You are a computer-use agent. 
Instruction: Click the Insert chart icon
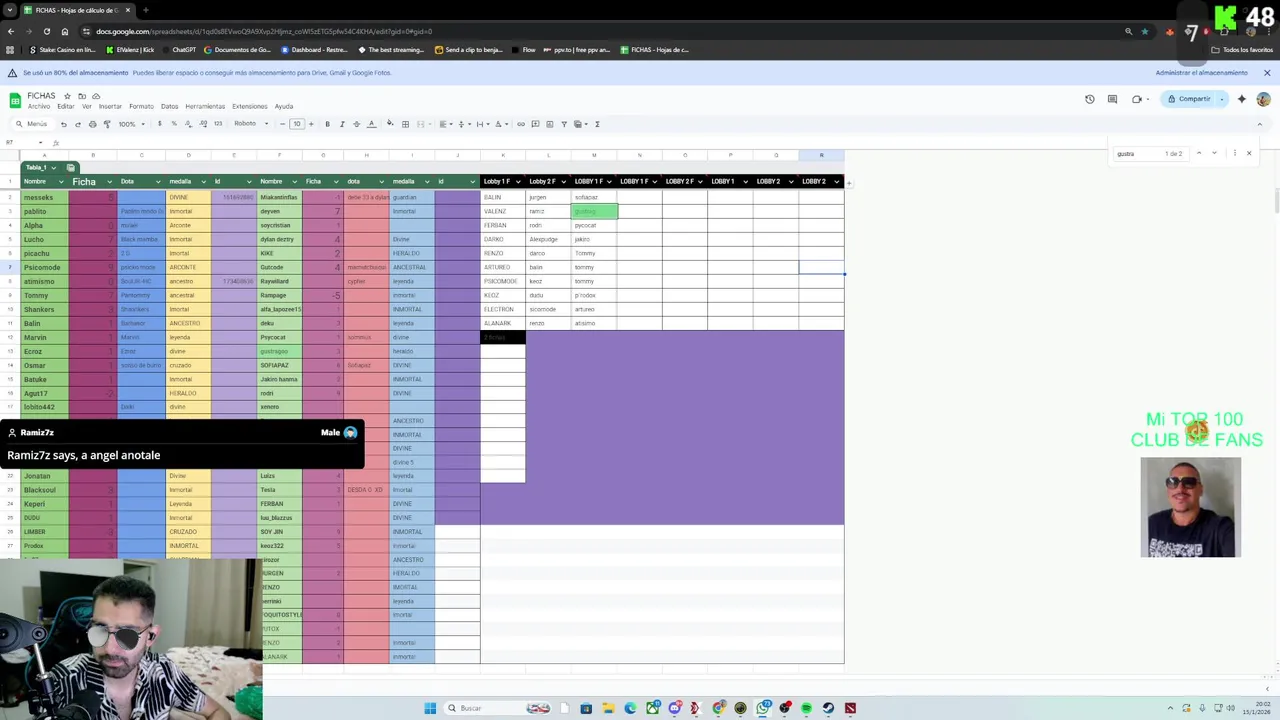pyautogui.click(x=549, y=124)
